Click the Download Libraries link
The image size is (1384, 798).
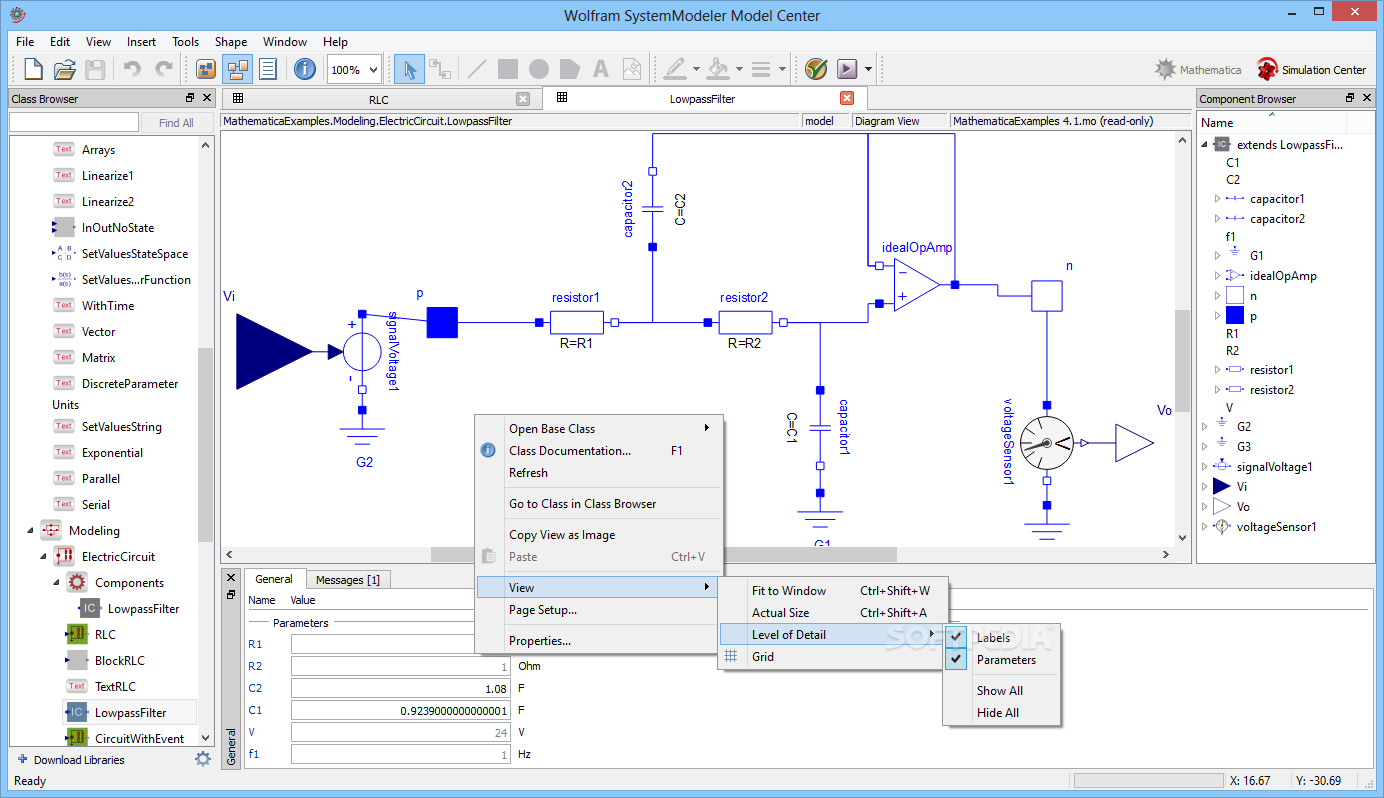coord(79,760)
